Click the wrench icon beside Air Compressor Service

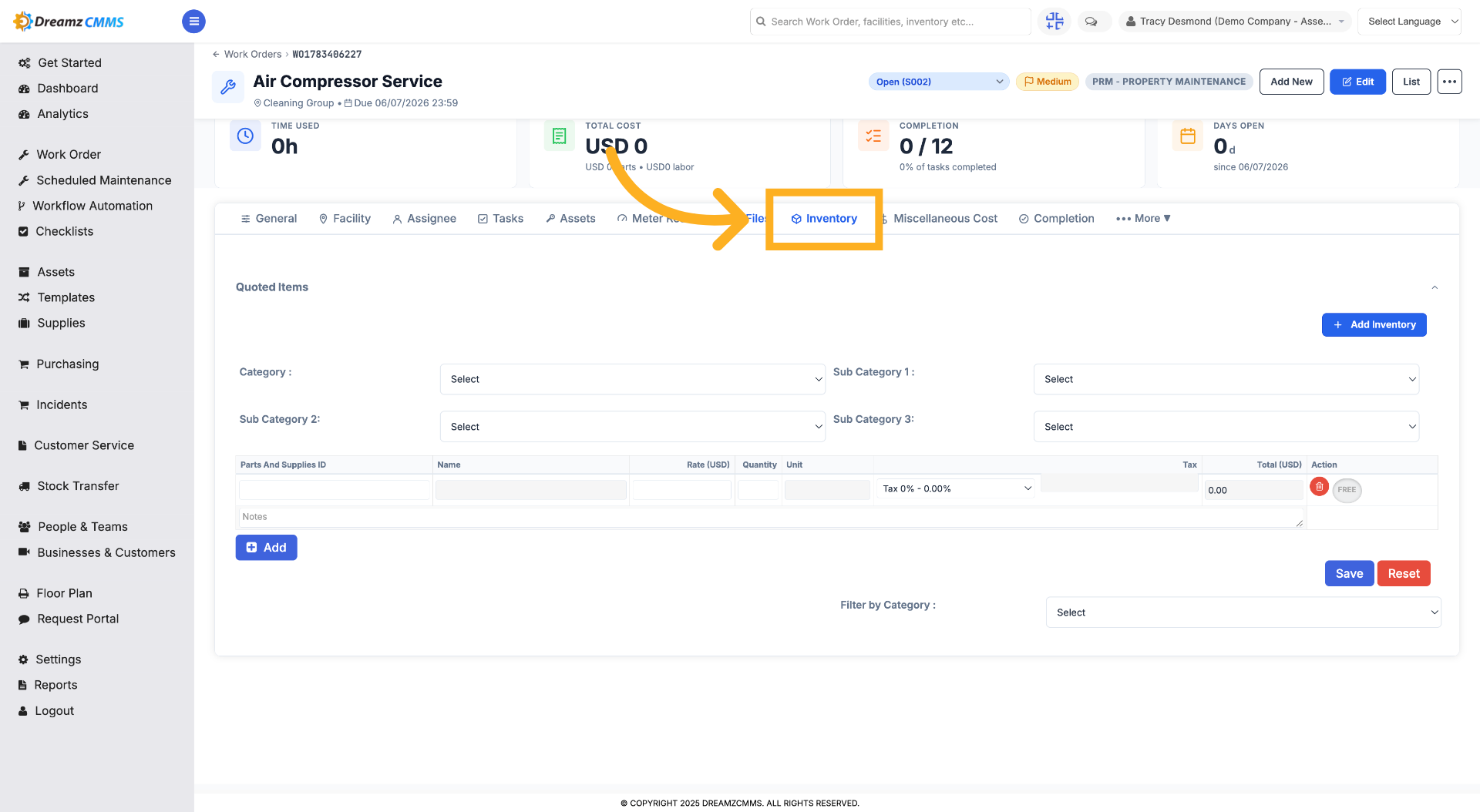[x=228, y=87]
